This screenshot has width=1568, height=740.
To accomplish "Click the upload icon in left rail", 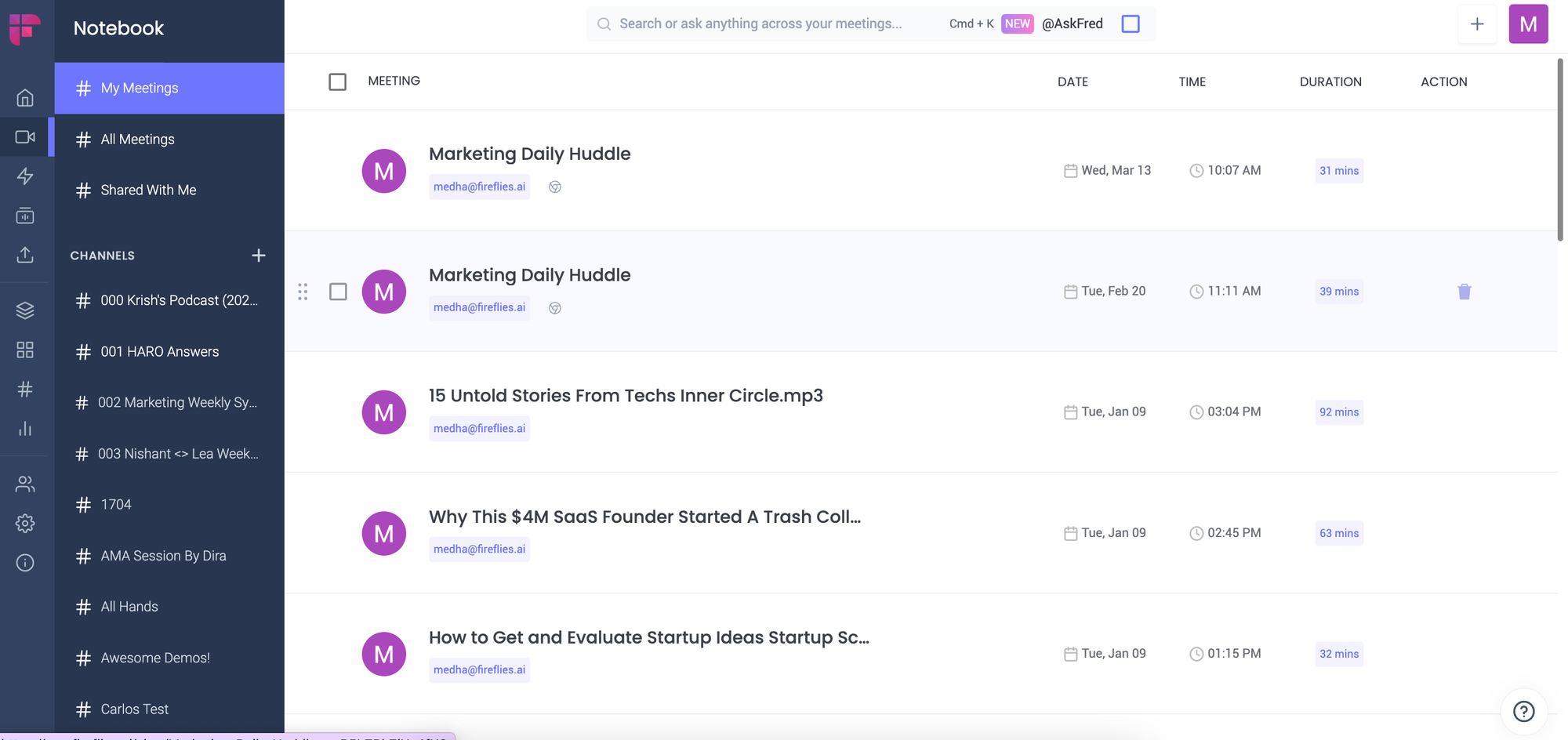I will pyautogui.click(x=25, y=255).
